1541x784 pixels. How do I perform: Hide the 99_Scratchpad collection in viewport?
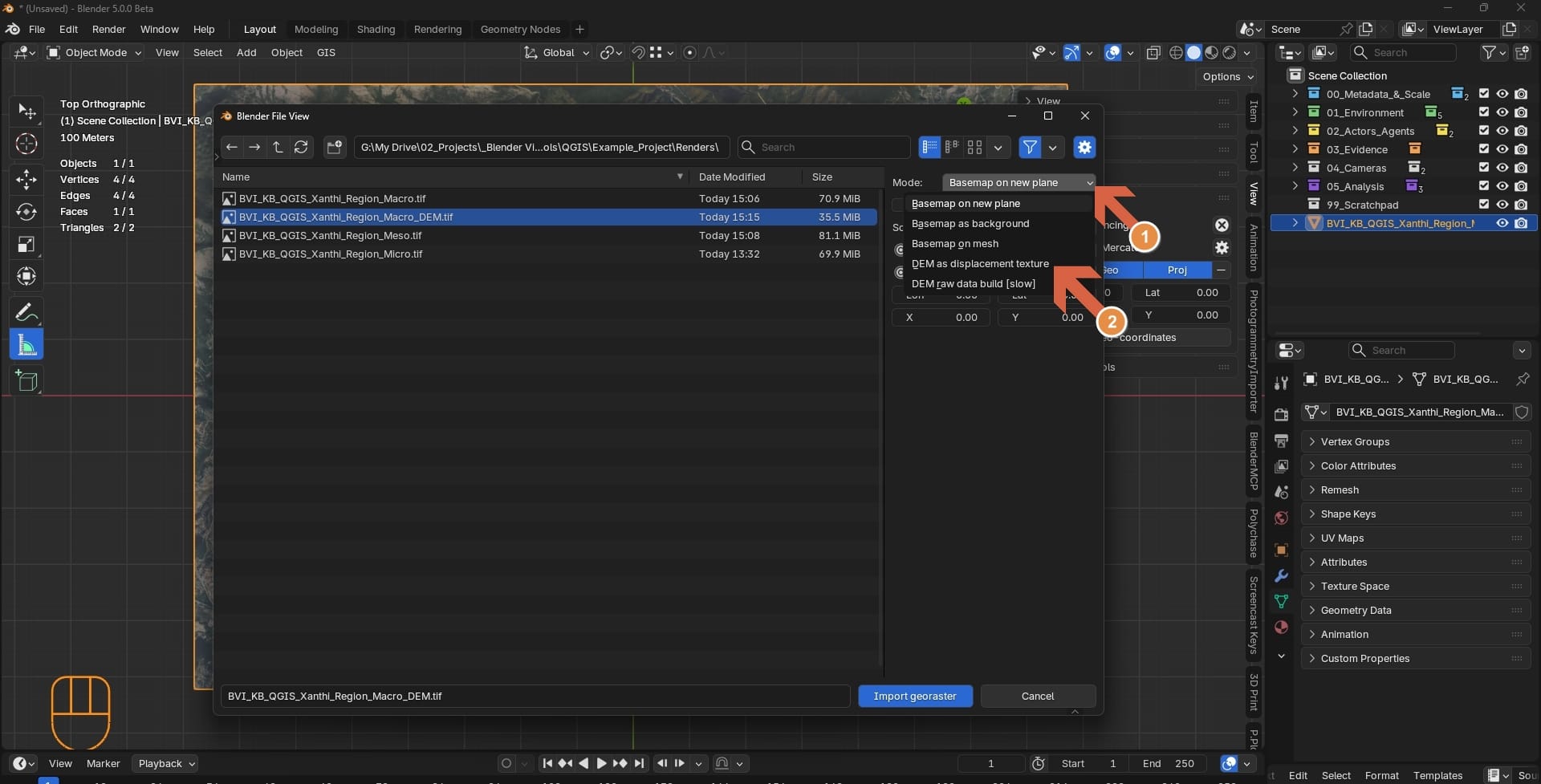point(1502,205)
